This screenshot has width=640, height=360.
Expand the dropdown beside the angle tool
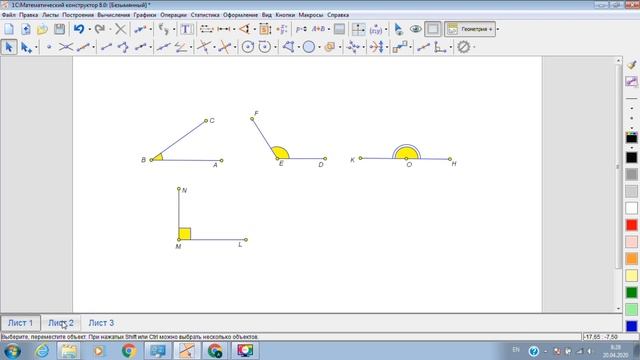[x=191, y=48]
